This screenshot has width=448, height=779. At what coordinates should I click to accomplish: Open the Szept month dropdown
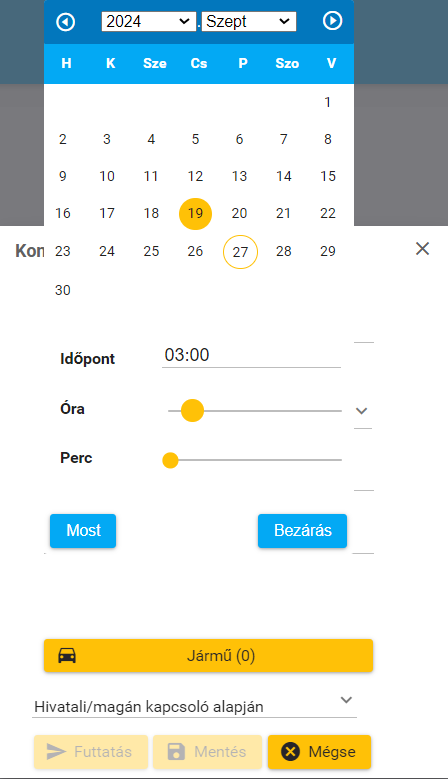click(249, 21)
